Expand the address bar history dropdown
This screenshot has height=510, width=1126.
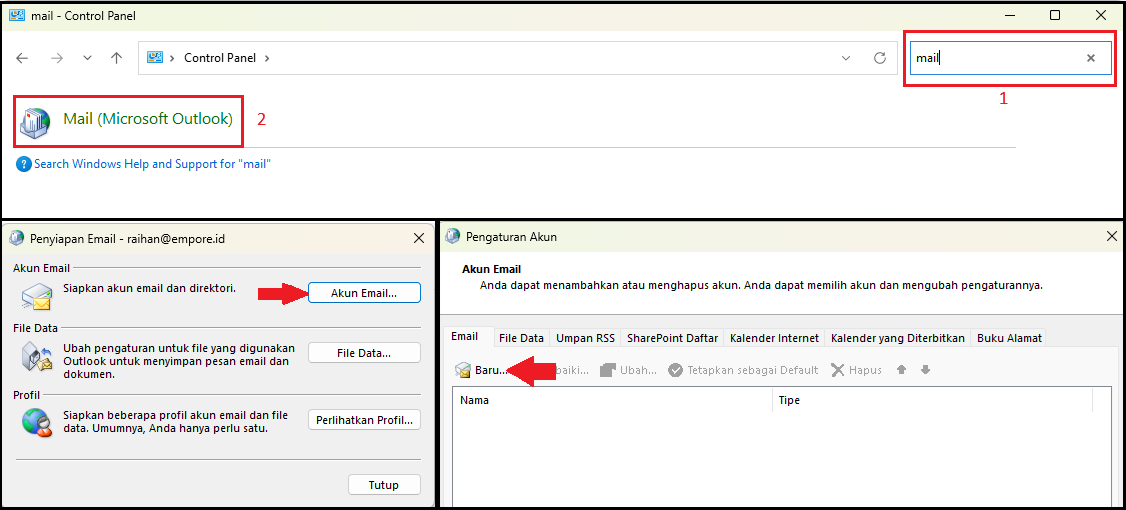[847, 58]
